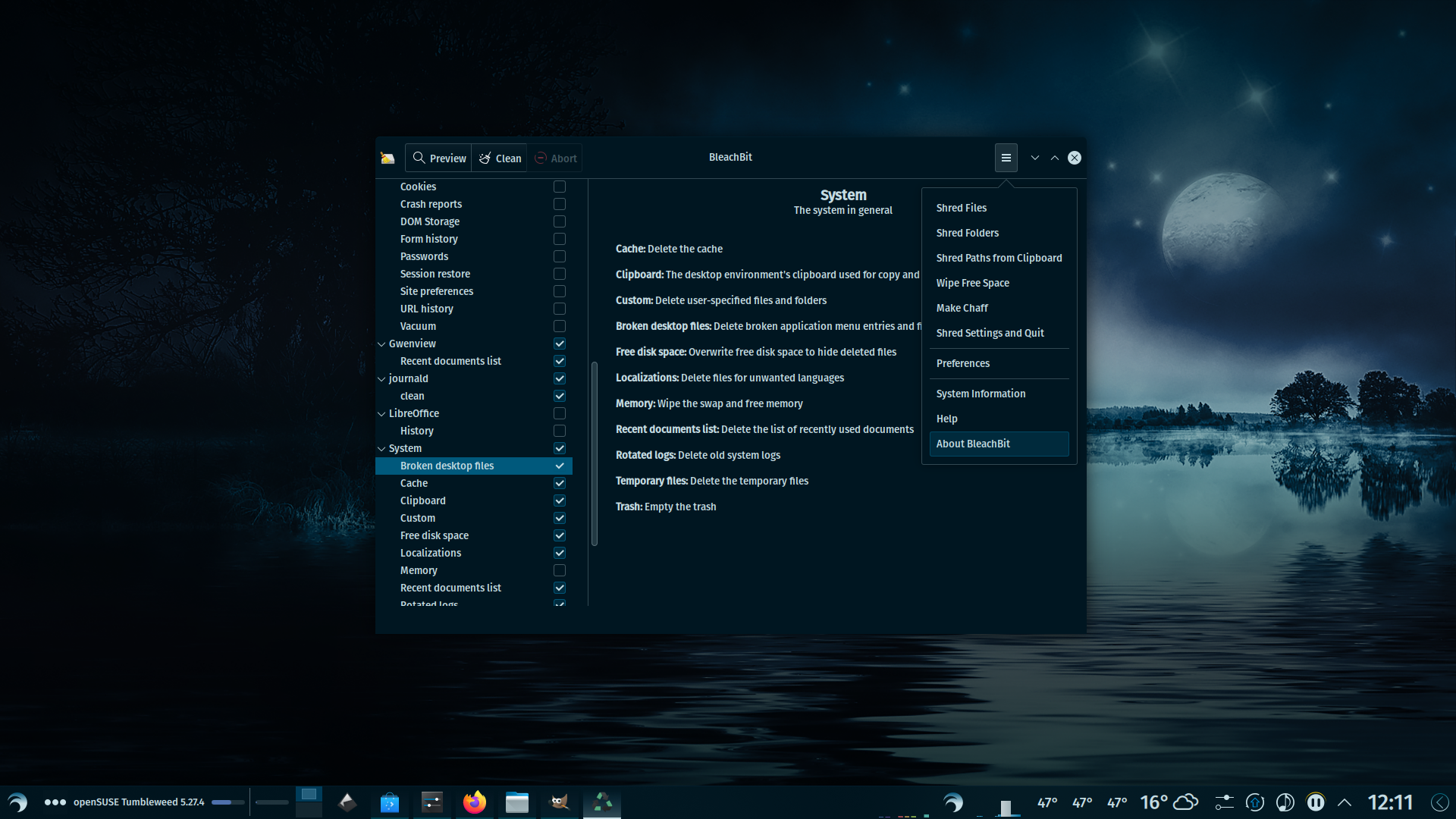This screenshot has width=1456, height=819.
Task: Click the BleachBit app icon in the title bar
Action: coord(388,158)
